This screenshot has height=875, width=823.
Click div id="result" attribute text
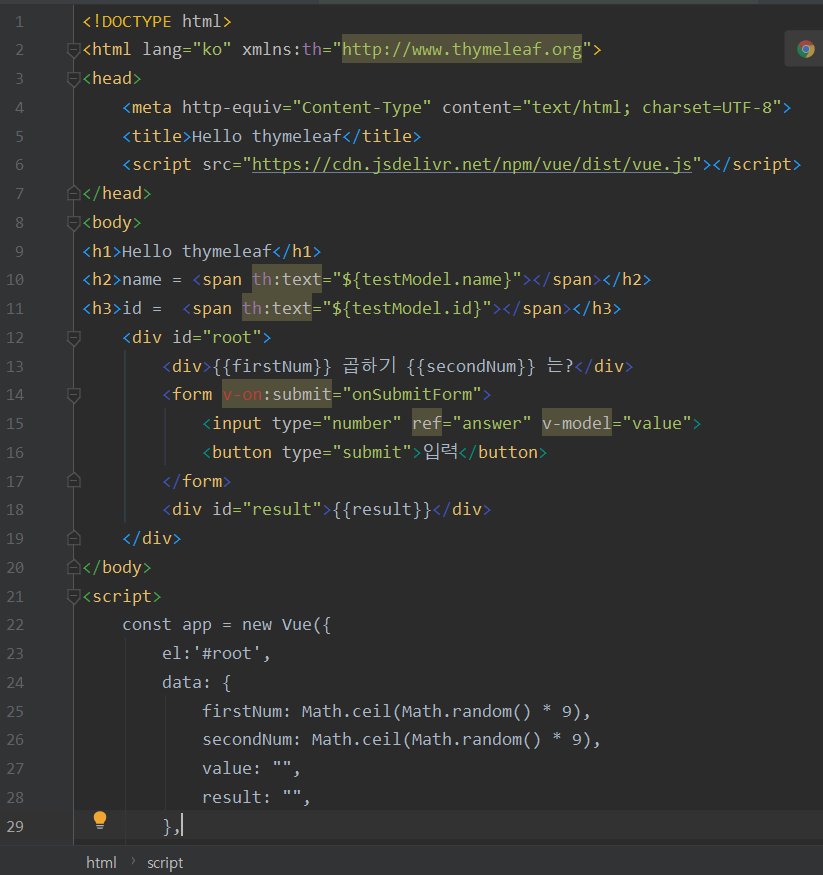click(267, 509)
